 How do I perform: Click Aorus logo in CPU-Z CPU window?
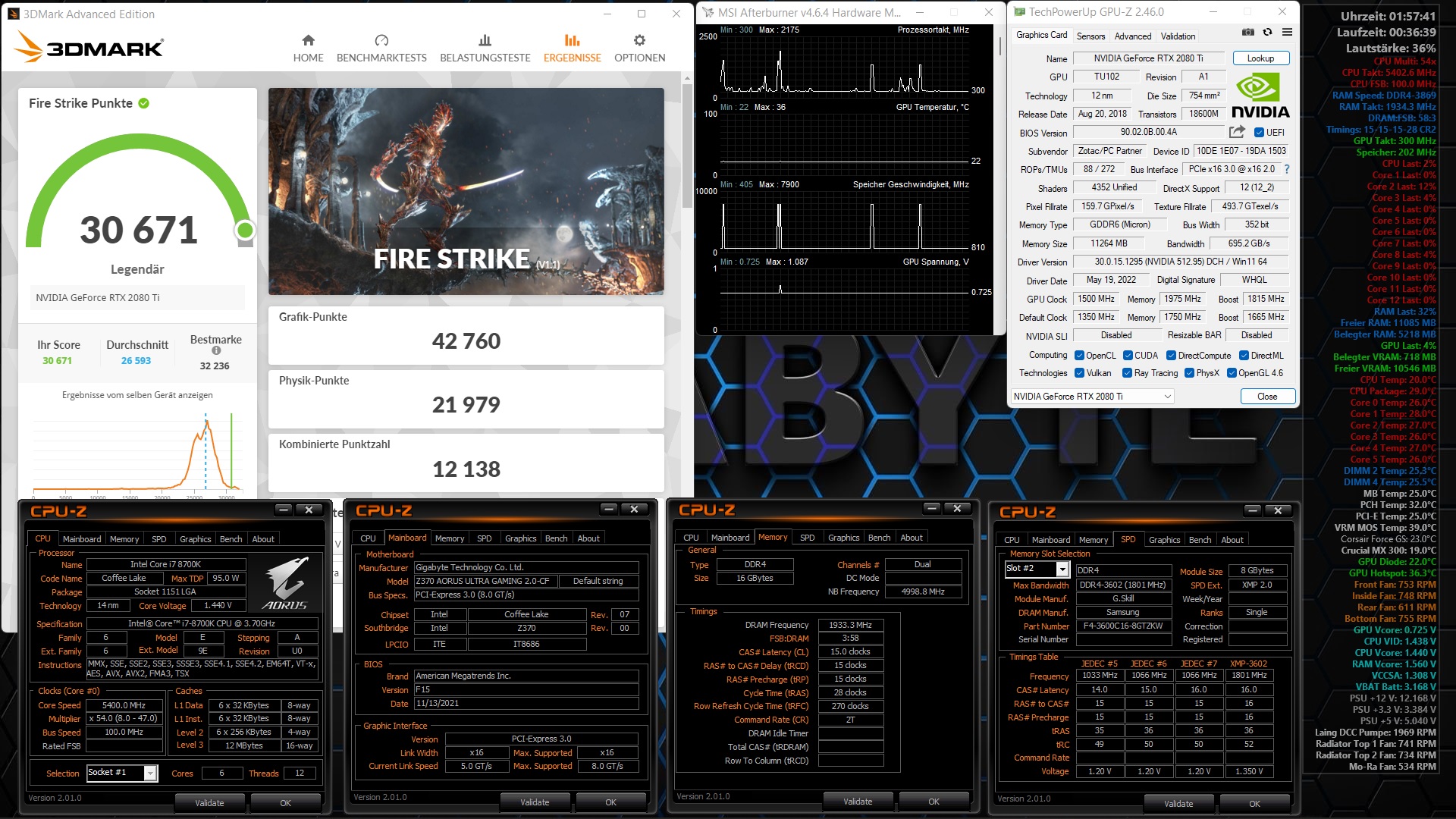286,584
